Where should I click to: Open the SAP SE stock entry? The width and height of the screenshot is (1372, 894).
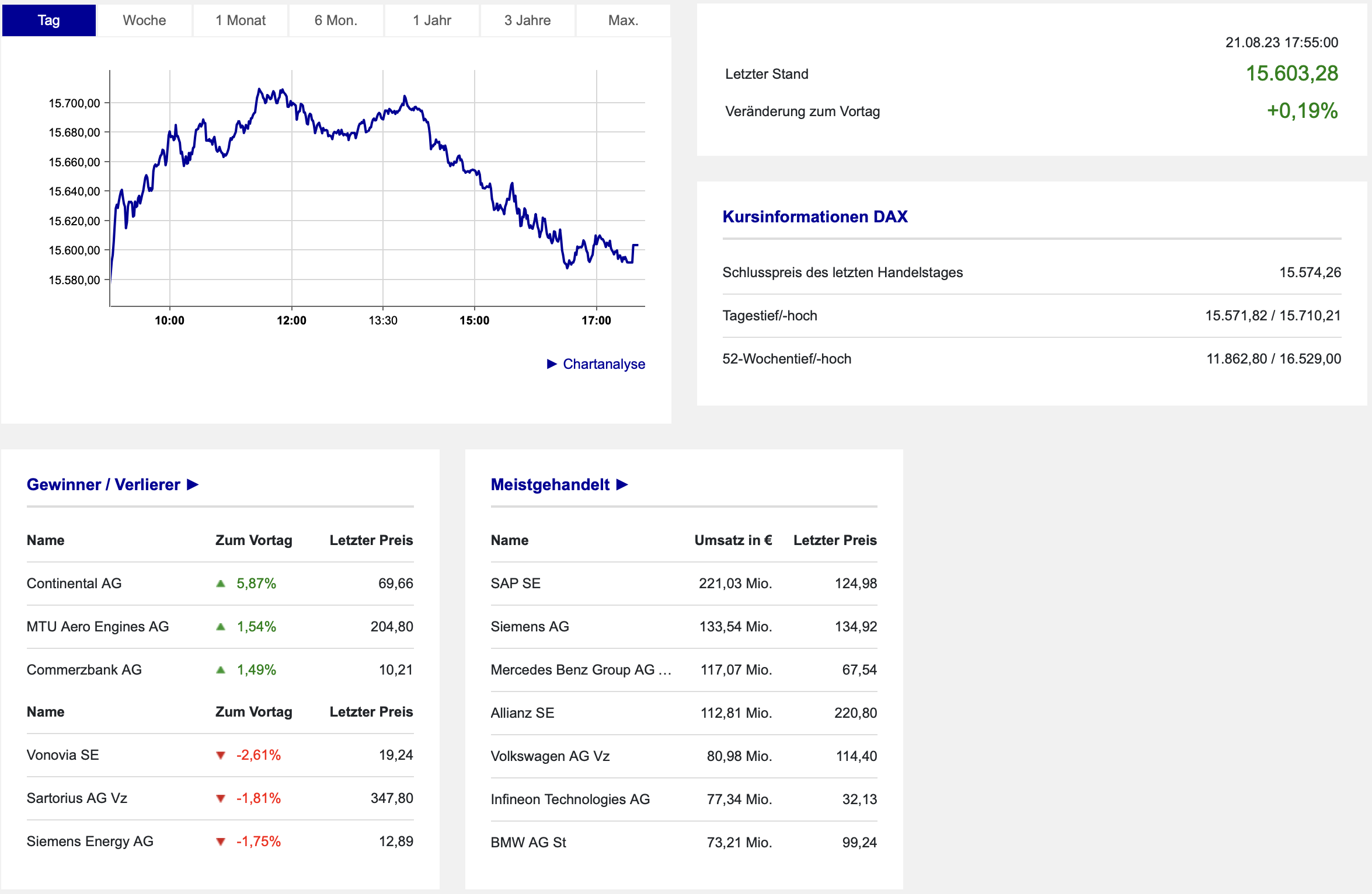click(x=516, y=584)
